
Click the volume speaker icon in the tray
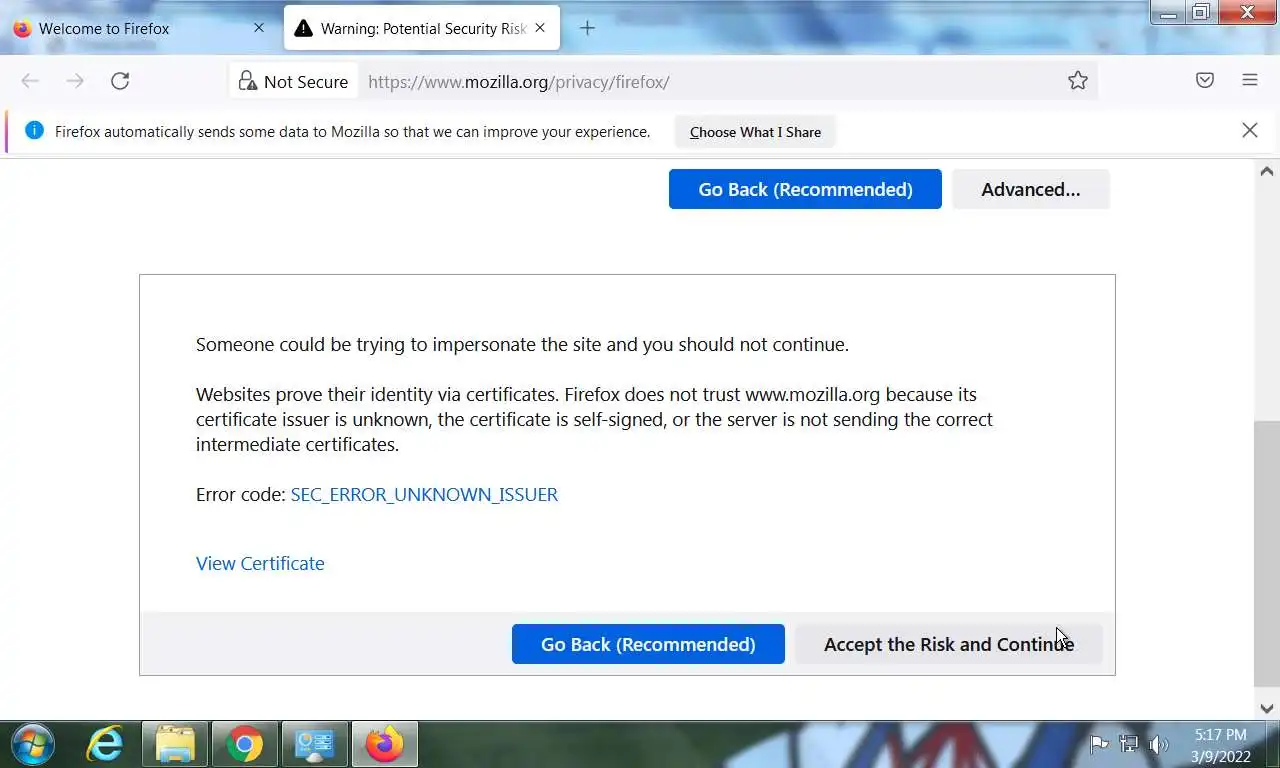[x=1159, y=744]
